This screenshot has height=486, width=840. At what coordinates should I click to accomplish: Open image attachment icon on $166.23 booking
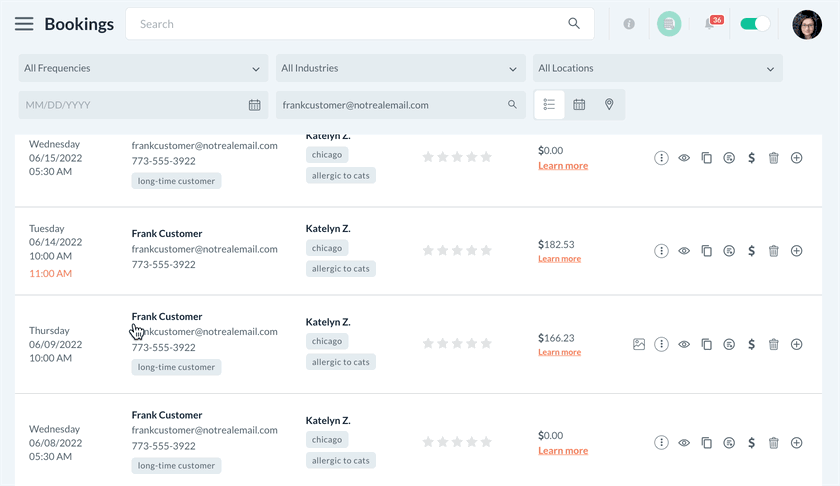pos(639,344)
